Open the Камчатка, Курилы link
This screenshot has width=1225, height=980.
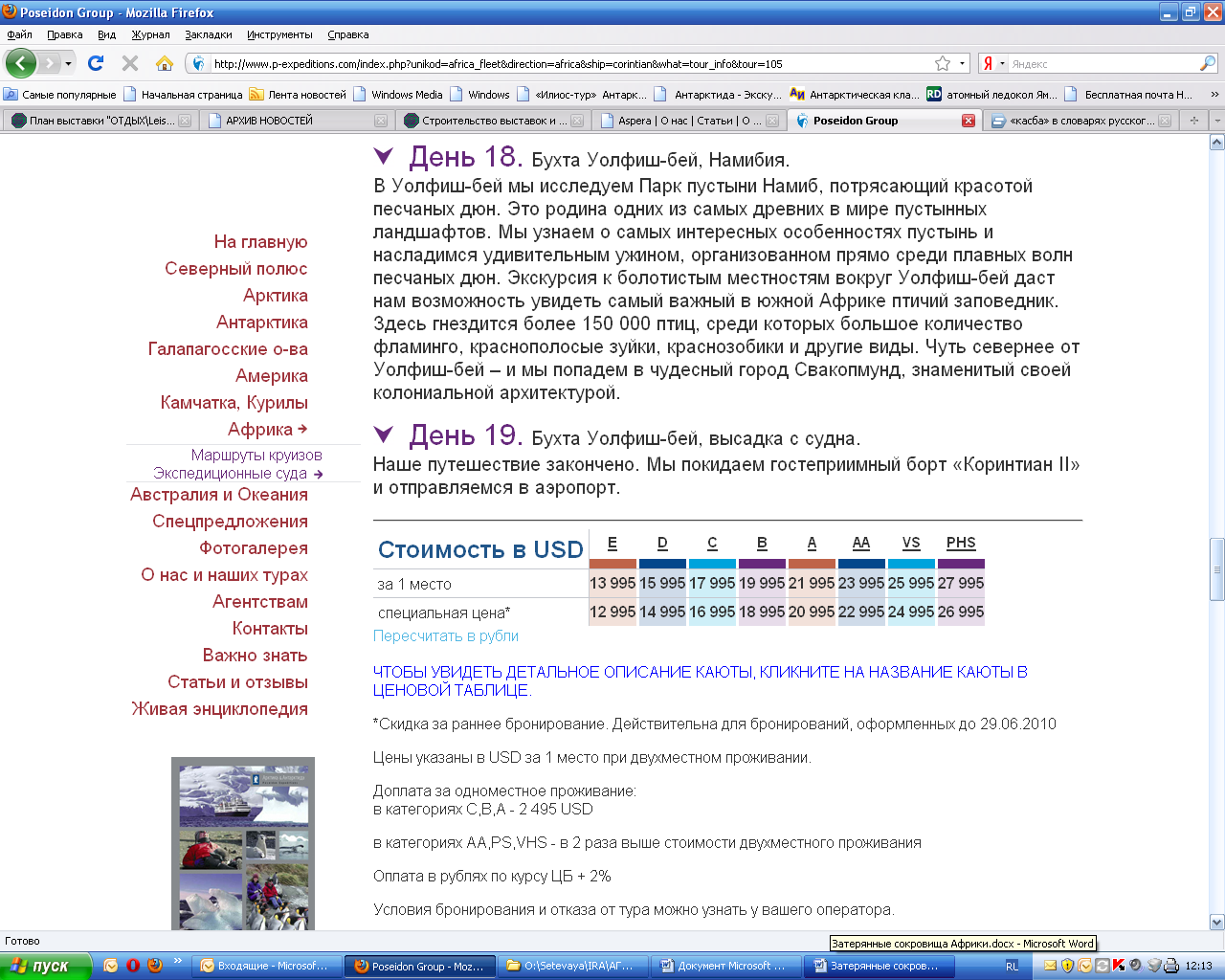234,403
